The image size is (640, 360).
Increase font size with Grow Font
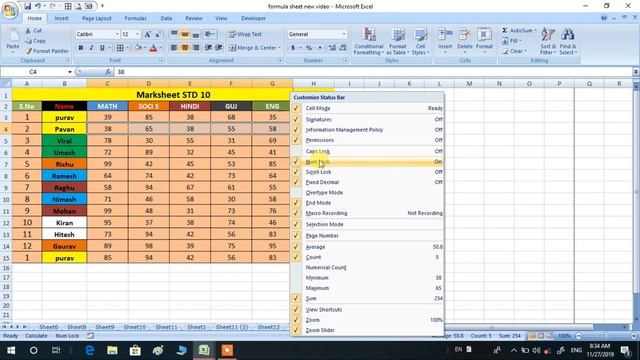147,34
